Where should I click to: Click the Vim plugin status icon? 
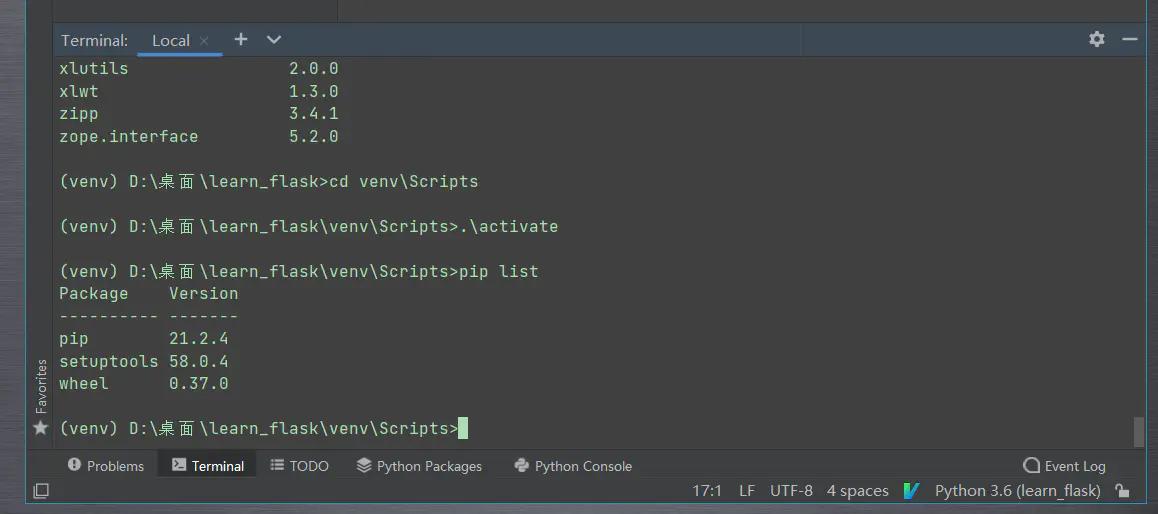click(x=911, y=490)
